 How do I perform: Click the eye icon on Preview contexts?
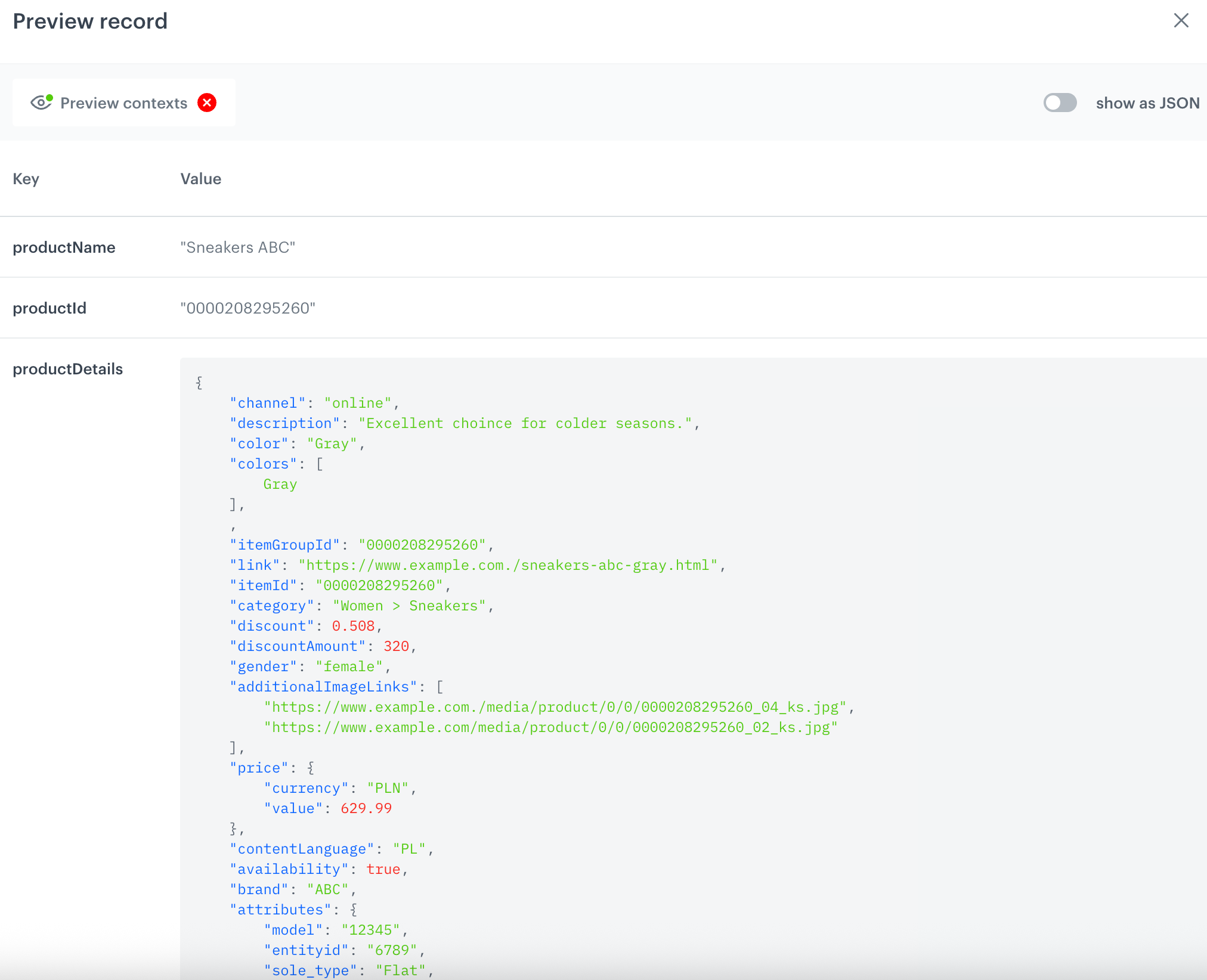41,103
